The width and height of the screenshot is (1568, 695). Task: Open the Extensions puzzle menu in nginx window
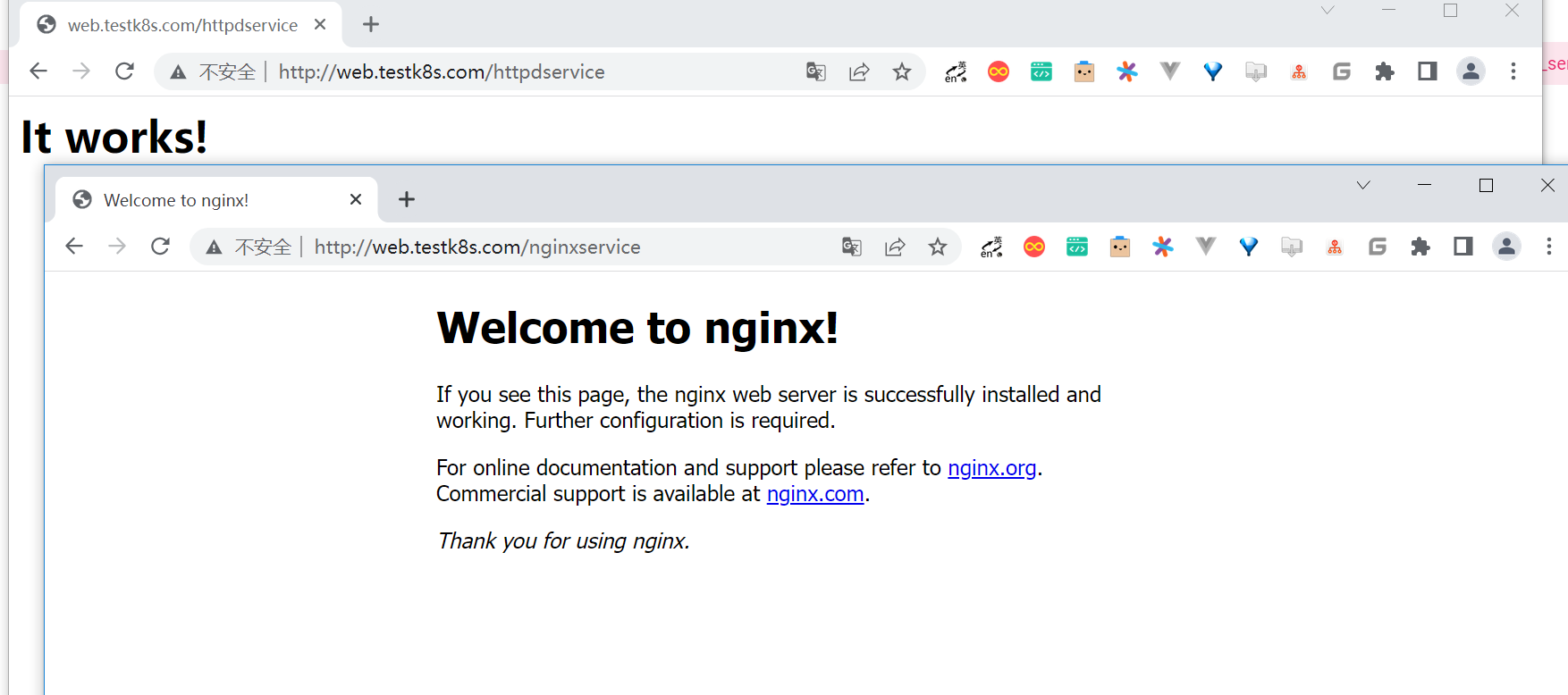[1420, 247]
